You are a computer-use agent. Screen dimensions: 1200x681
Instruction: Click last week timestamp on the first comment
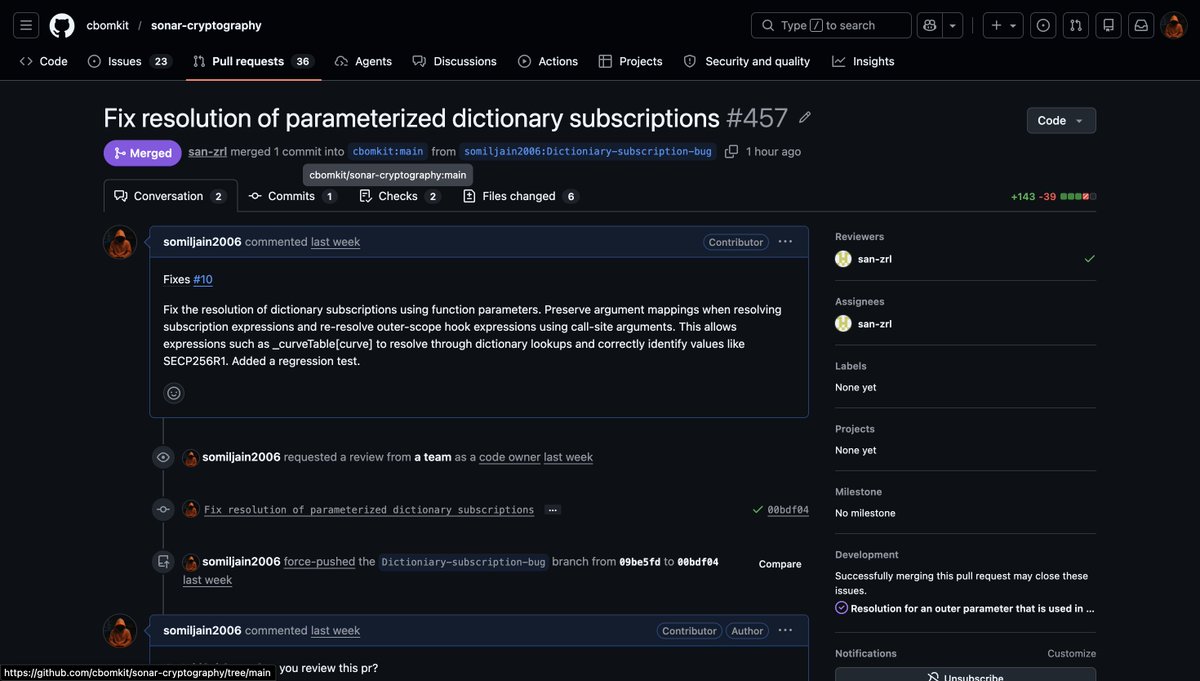pos(335,242)
